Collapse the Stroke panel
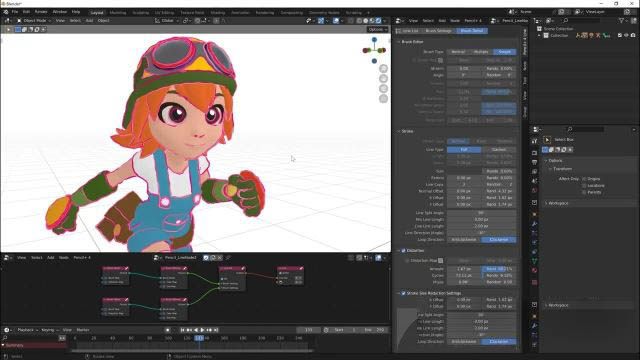Image resolution: width=640 pixels, height=360 pixels. pyautogui.click(x=399, y=131)
